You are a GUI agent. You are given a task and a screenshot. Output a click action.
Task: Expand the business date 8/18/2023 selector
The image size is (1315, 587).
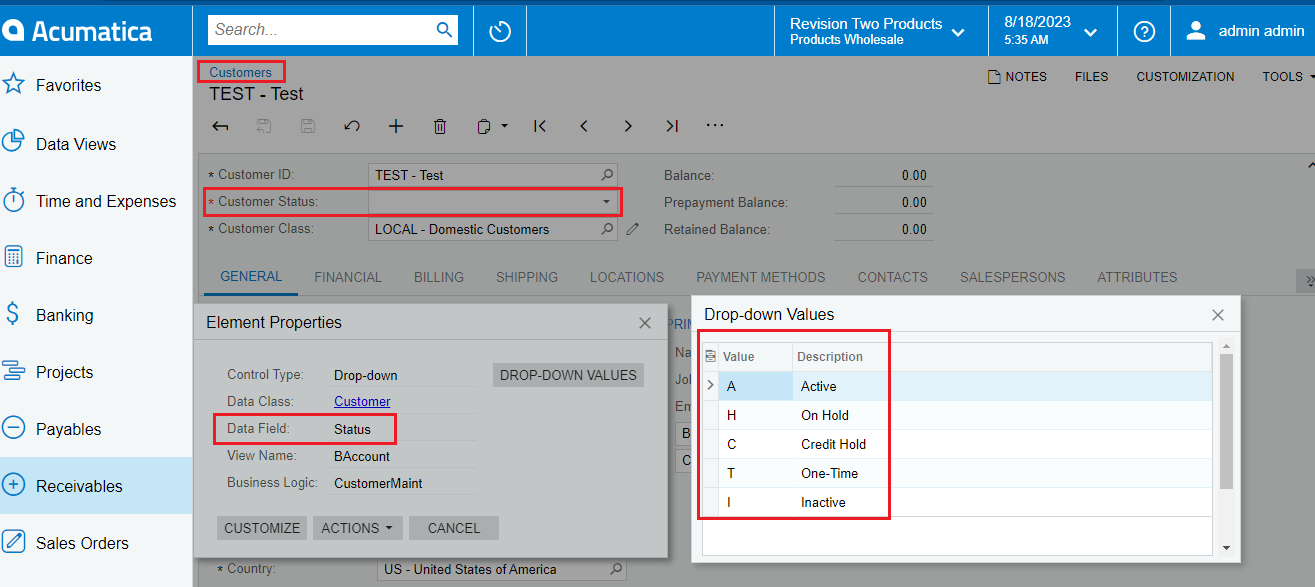pyautogui.click(x=1091, y=32)
